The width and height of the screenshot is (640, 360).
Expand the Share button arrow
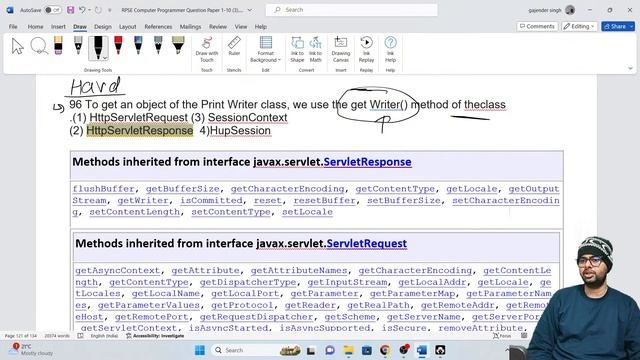tap(632, 26)
